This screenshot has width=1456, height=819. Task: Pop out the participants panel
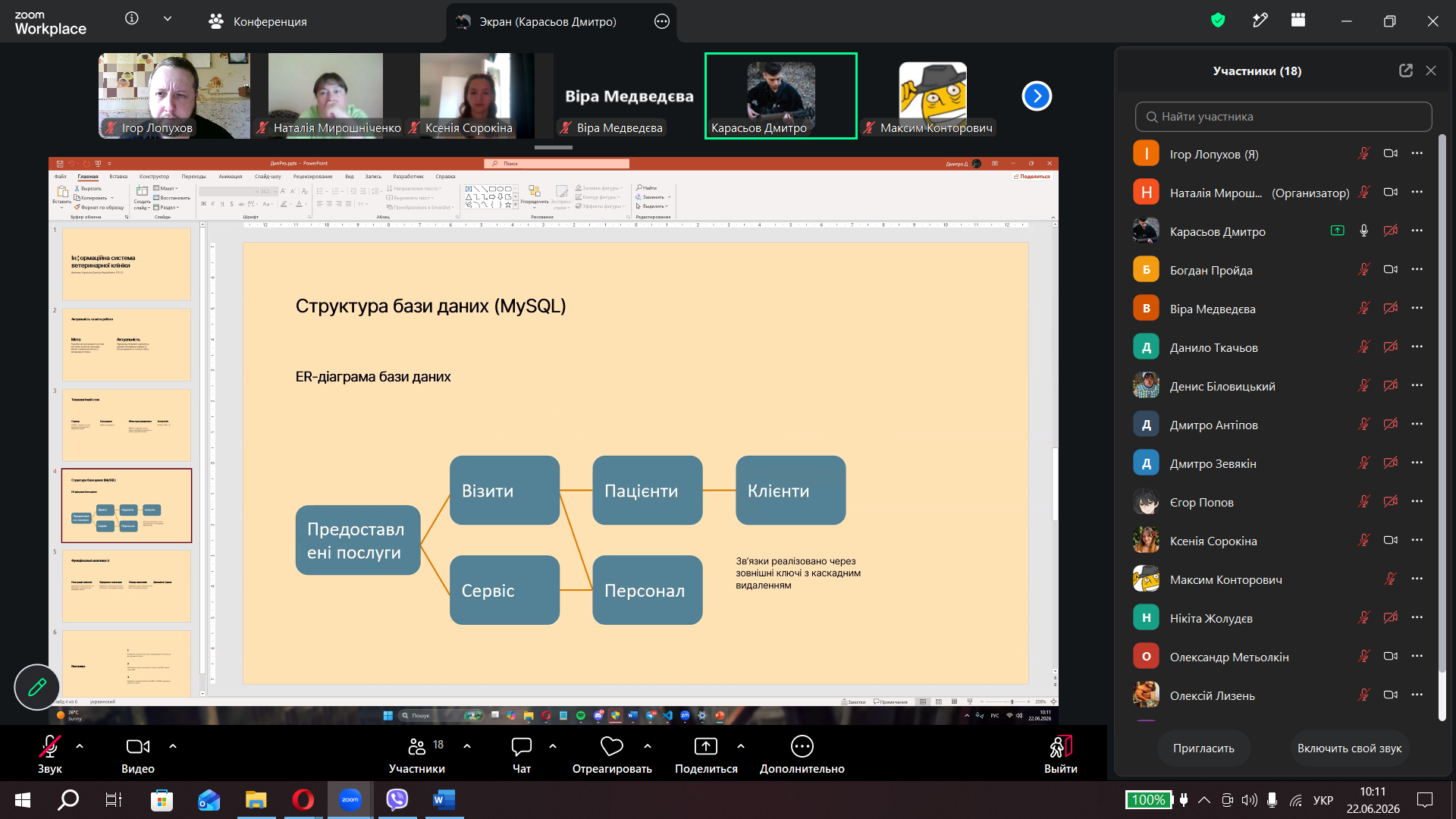(x=1406, y=71)
